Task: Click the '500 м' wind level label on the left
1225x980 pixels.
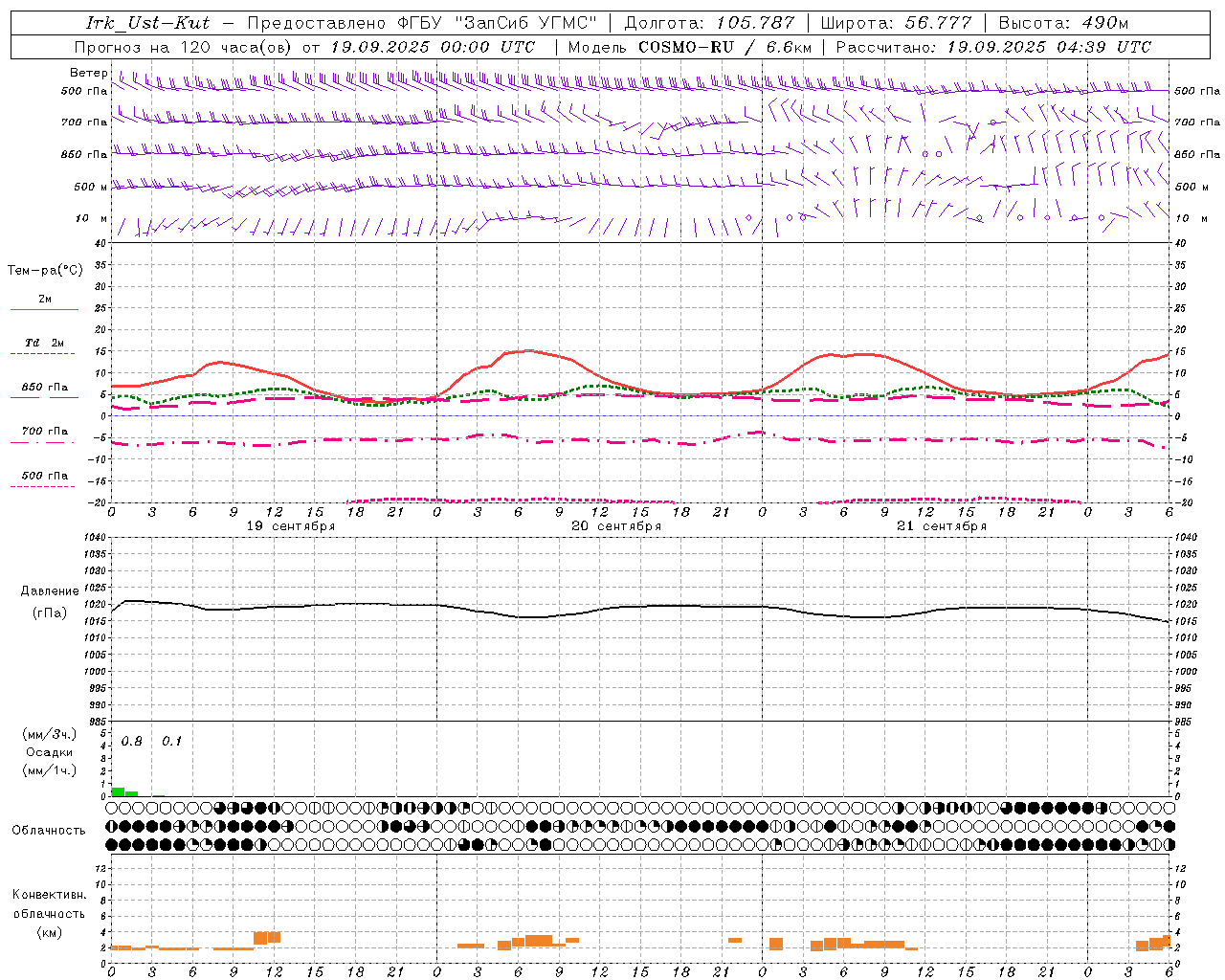Action: click(x=90, y=187)
